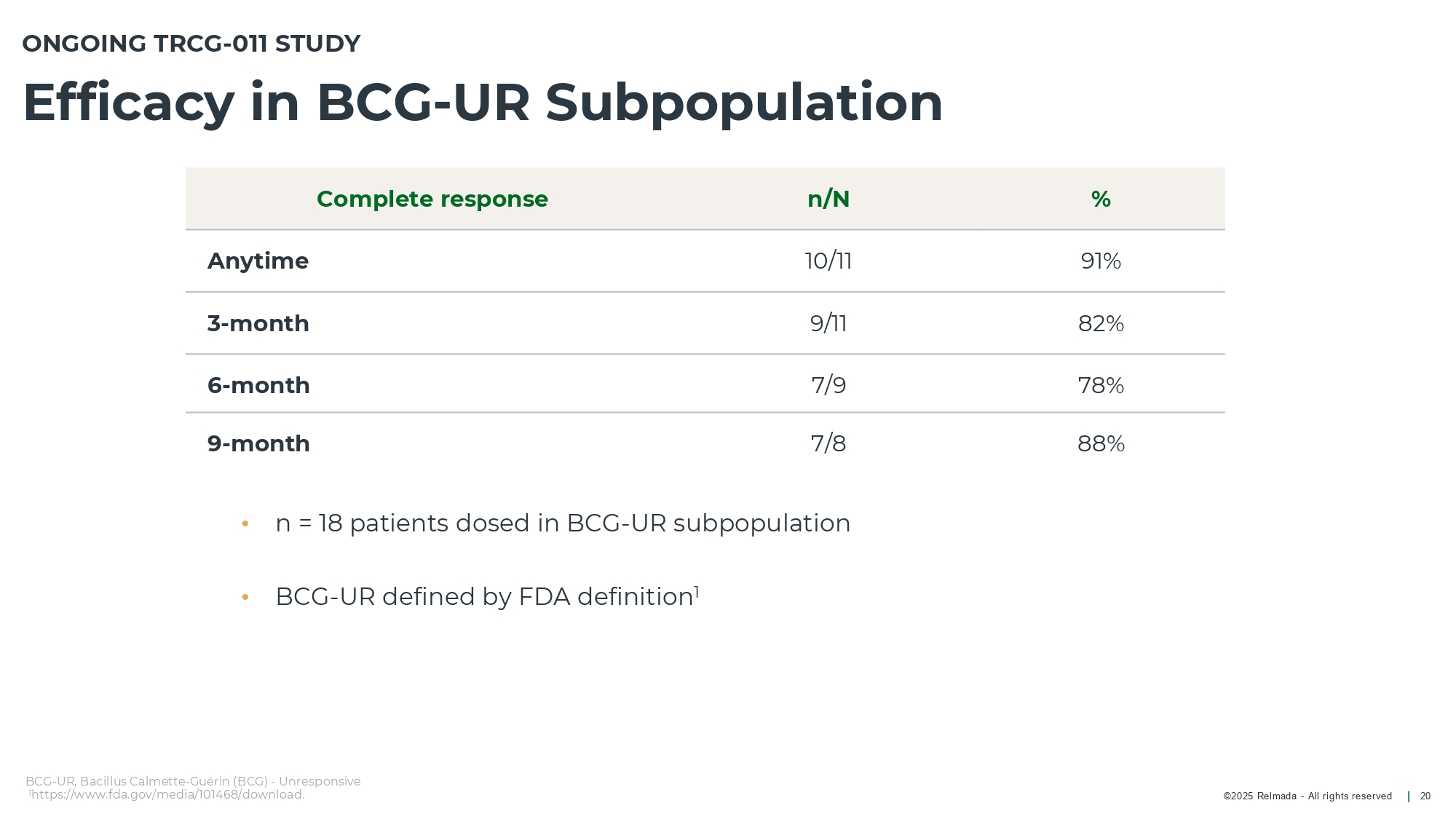Click the "%" column header
The height and width of the screenshot is (819, 1456).
[x=1101, y=199]
